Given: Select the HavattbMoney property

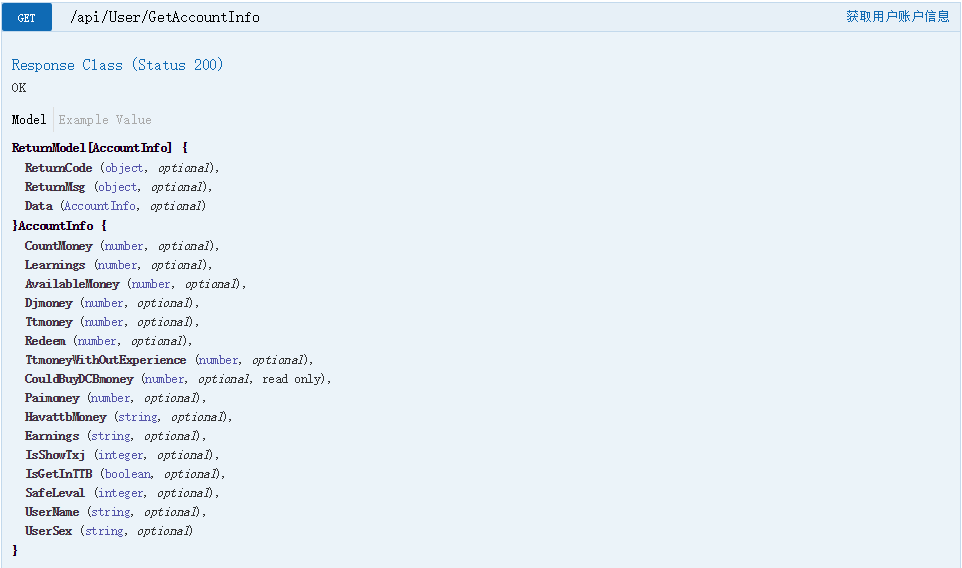Looking at the screenshot, I should point(65,417).
